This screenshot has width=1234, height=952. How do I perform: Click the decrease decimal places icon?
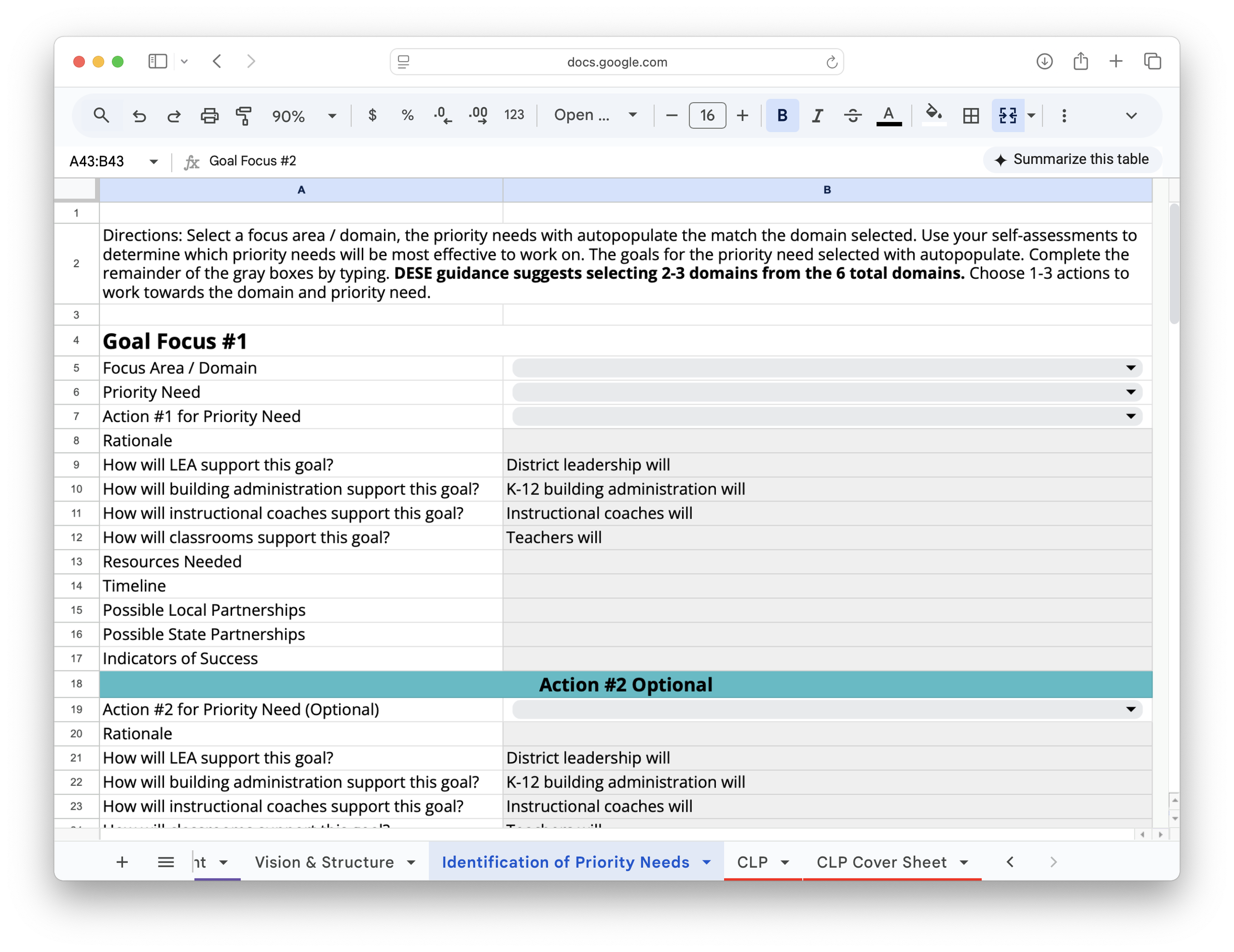[x=442, y=116]
